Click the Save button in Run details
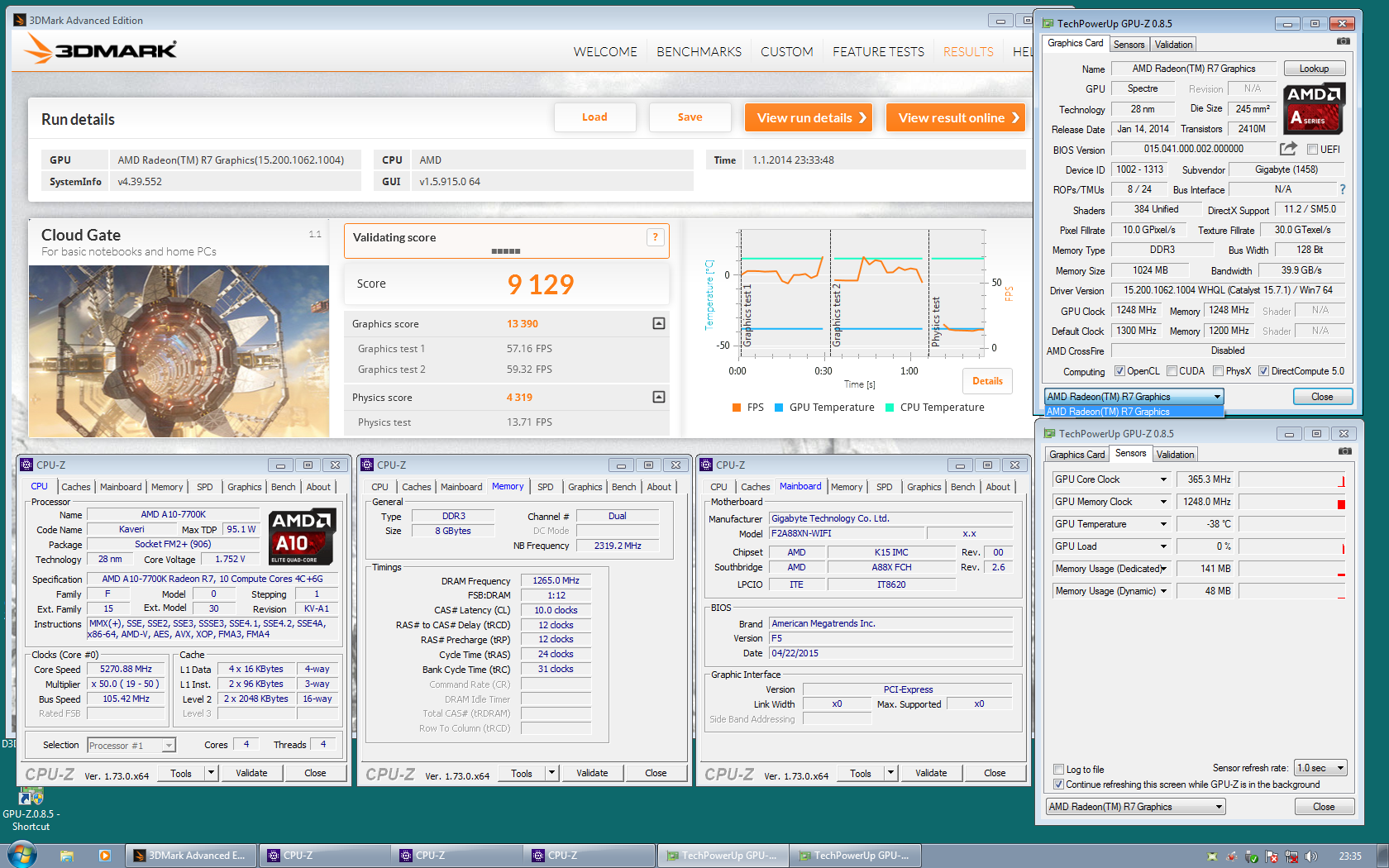 tap(690, 117)
